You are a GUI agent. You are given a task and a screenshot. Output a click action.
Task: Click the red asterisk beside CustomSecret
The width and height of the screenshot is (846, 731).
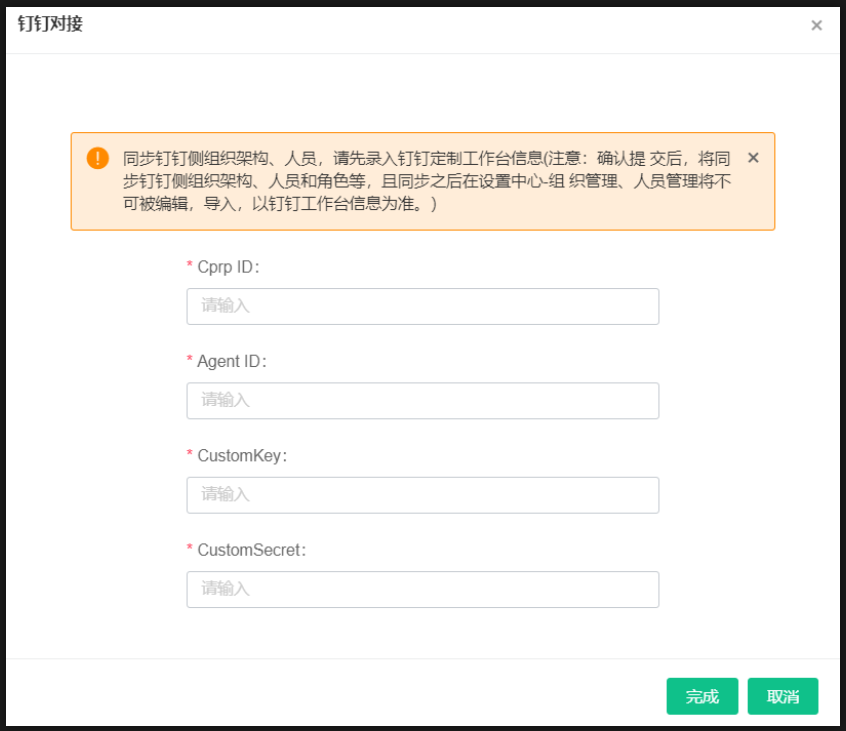189,548
